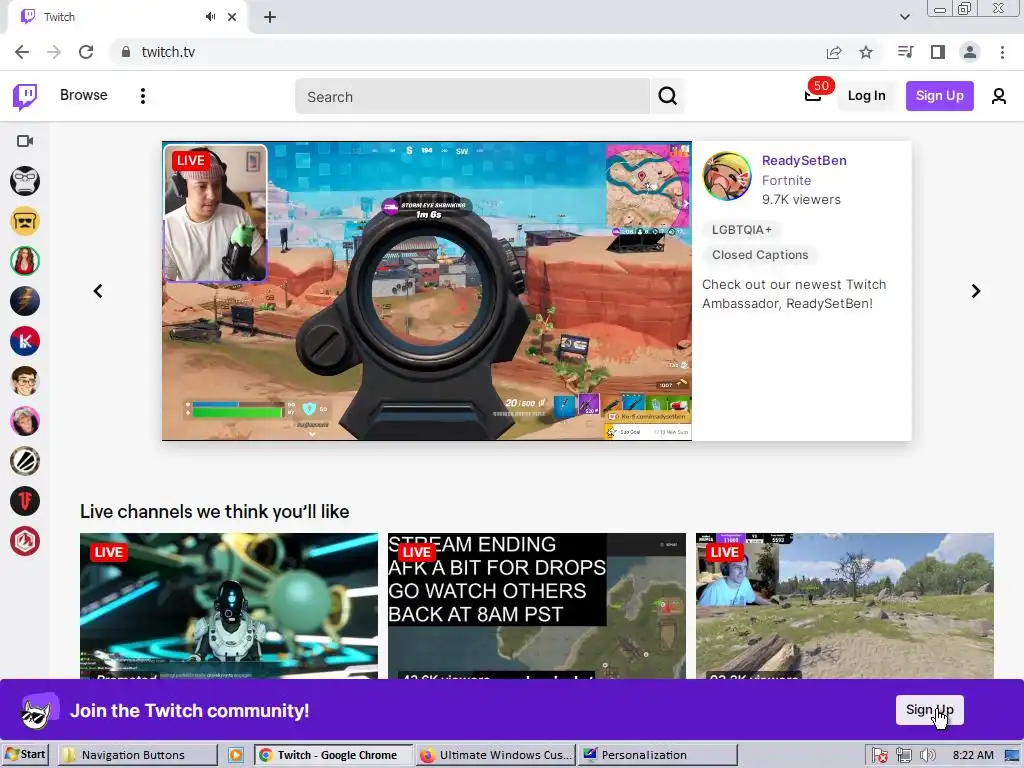Click the Show desktop tray icon
This screenshot has width=1024, height=768.
tap(1012, 756)
